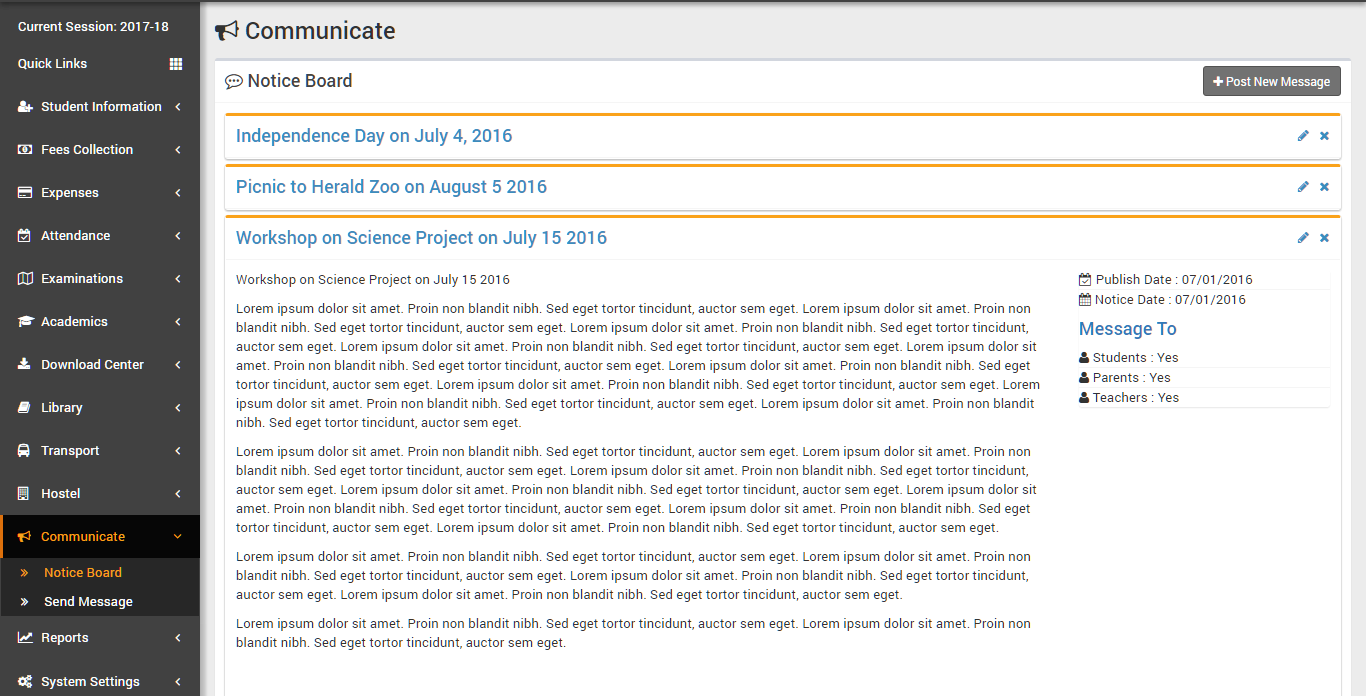Open the Independence Day notice title
Image resolution: width=1366 pixels, height=696 pixels.
pos(374,136)
